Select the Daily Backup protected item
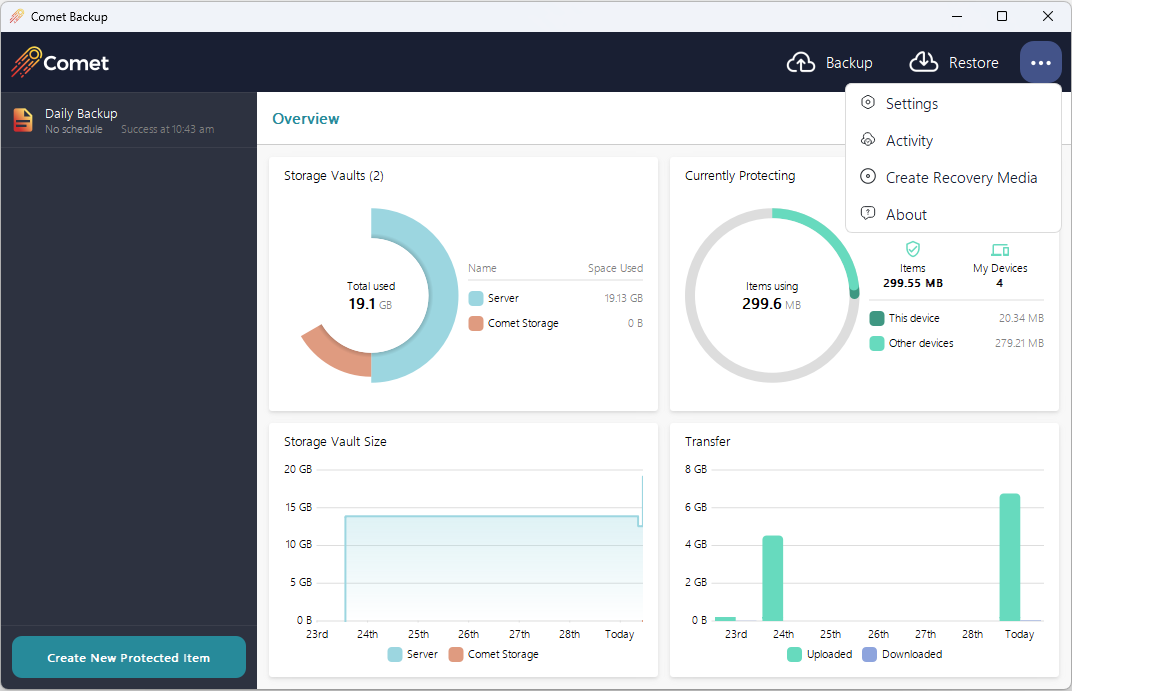The image size is (1160, 691). click(x=128, y=120)
